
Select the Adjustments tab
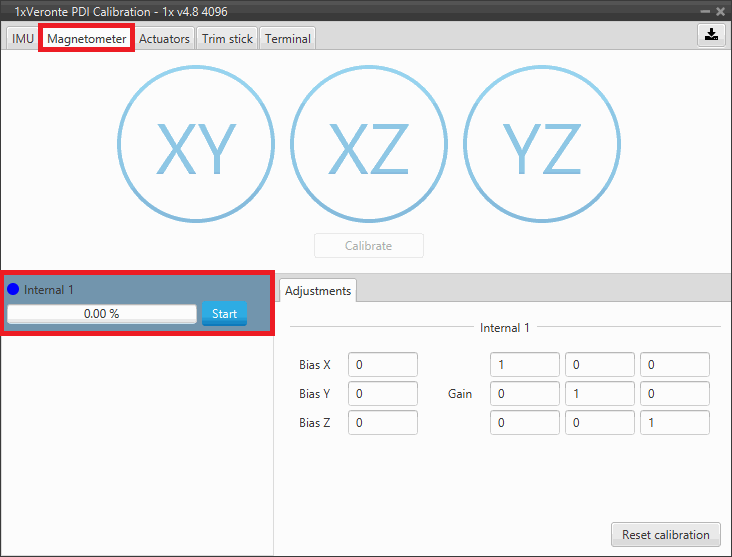(x=318, y=291)
